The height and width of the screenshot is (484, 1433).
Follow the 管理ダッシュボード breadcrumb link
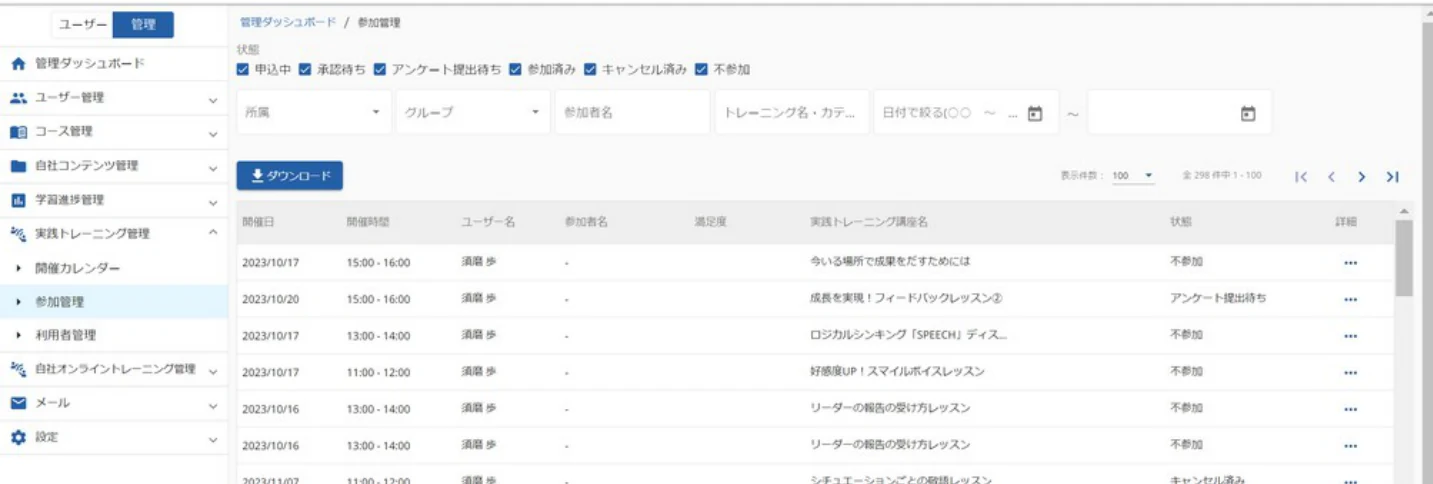pyautogui.click(x=288, y=22)
